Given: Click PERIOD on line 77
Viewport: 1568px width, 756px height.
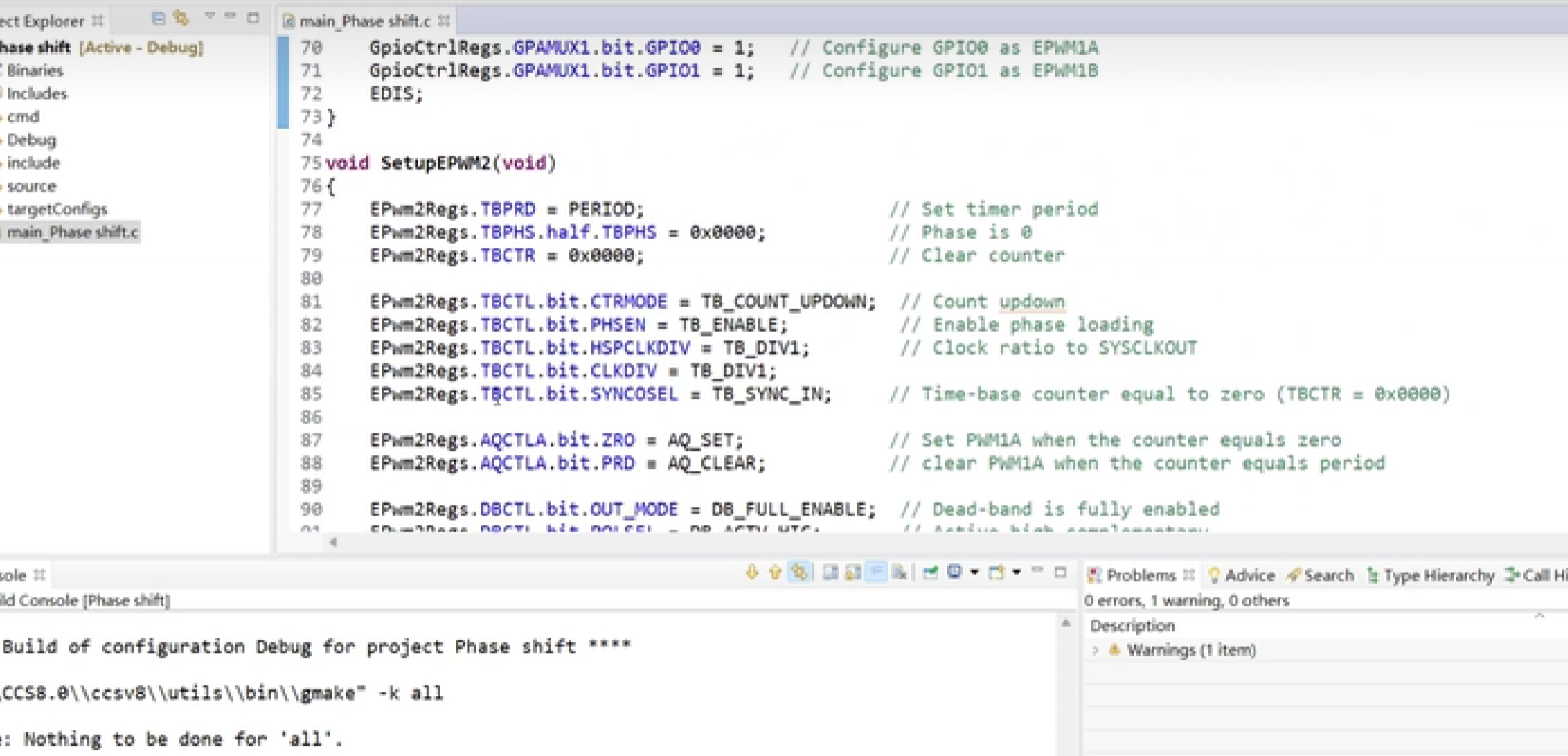Looking at the screenshot, I should (x=601, y=210).
